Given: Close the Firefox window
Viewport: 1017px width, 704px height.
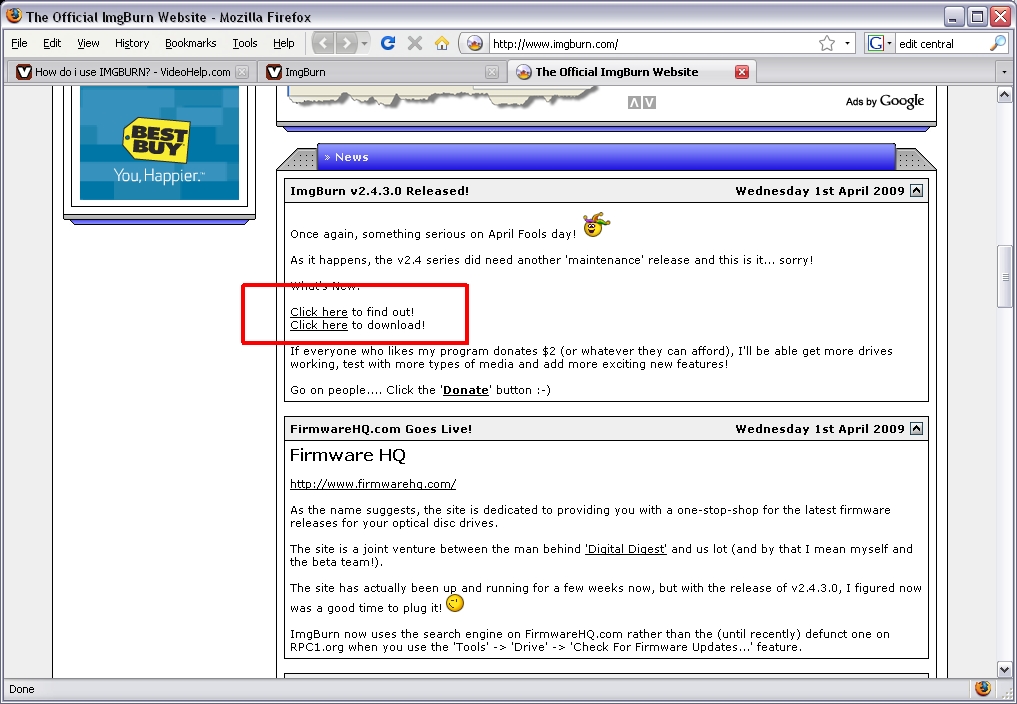Looking at the screenshot, I should point(1001,16).
